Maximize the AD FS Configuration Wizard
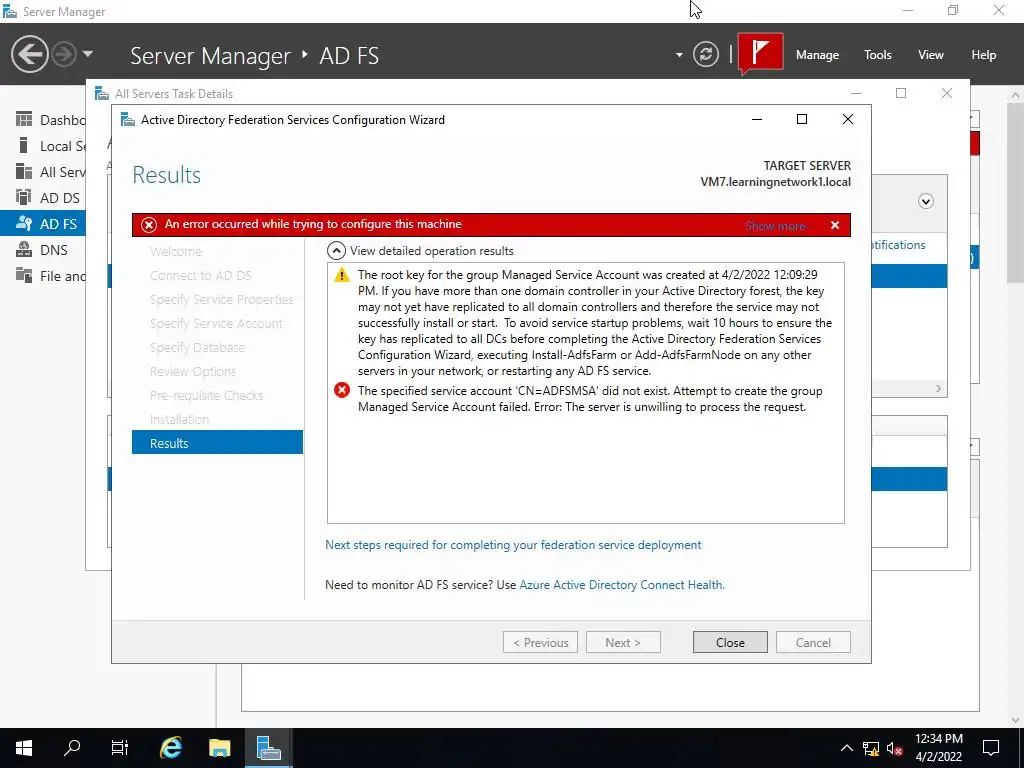This screenshot has height=768, width=1024. pyautogui.click(x=802, y=119)
